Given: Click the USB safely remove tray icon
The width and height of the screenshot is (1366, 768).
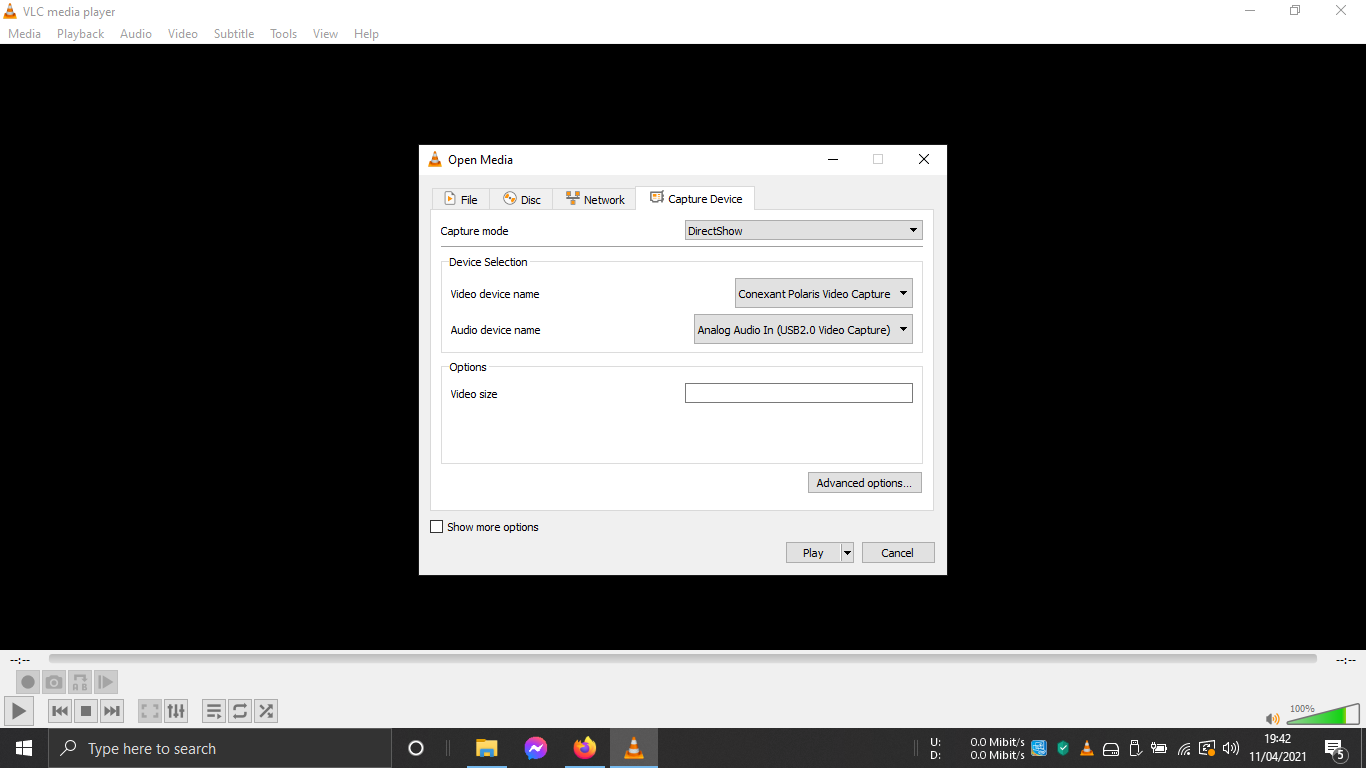Looking at the screenshot, I should [x=1135, y=748].
